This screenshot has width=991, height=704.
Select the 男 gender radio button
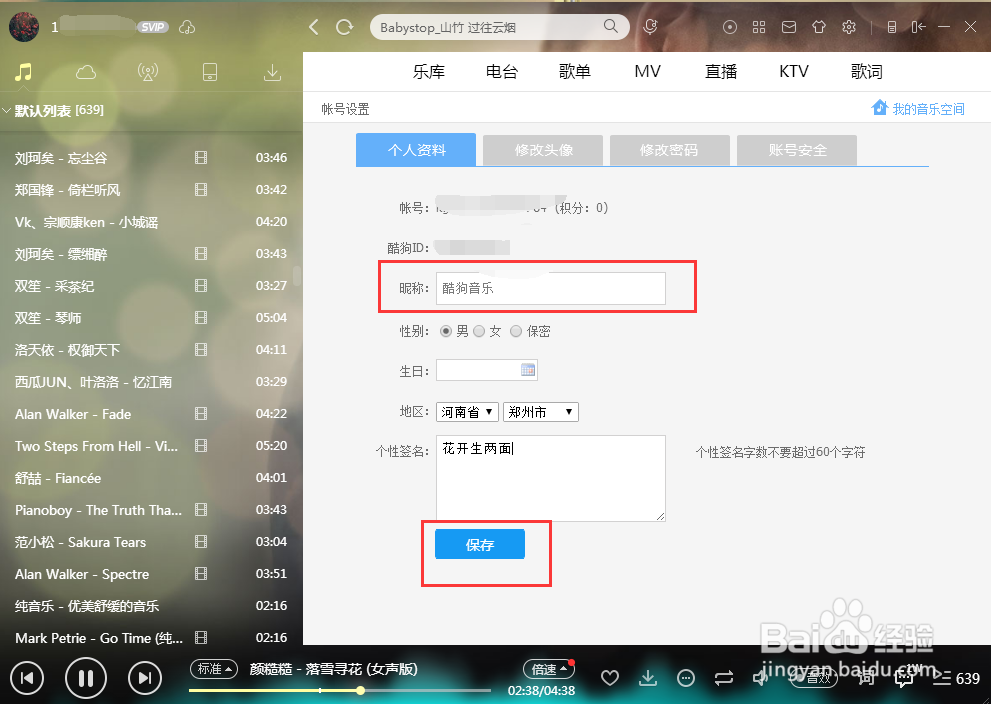pyautogui.click(x=446, y=331)
